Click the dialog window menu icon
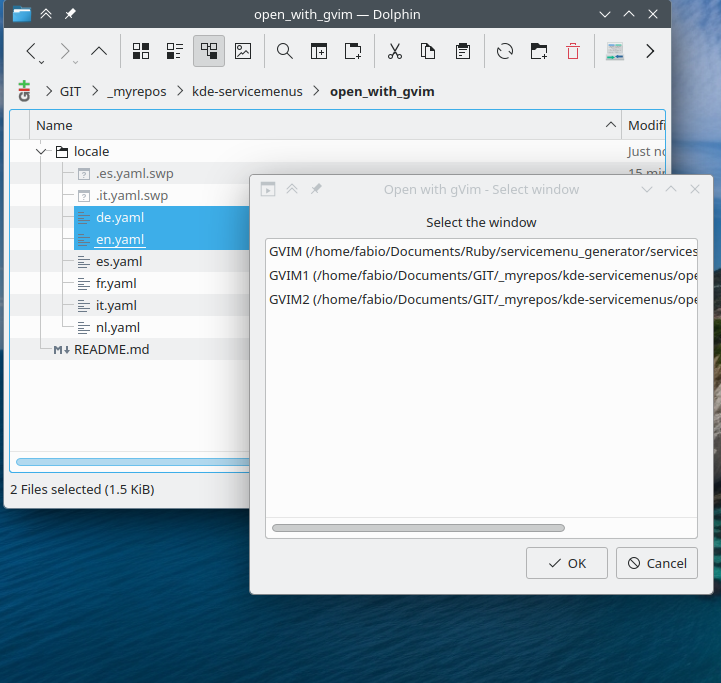Image resolution: width=721 pixels, height=683 pixels. click(268, 189)
